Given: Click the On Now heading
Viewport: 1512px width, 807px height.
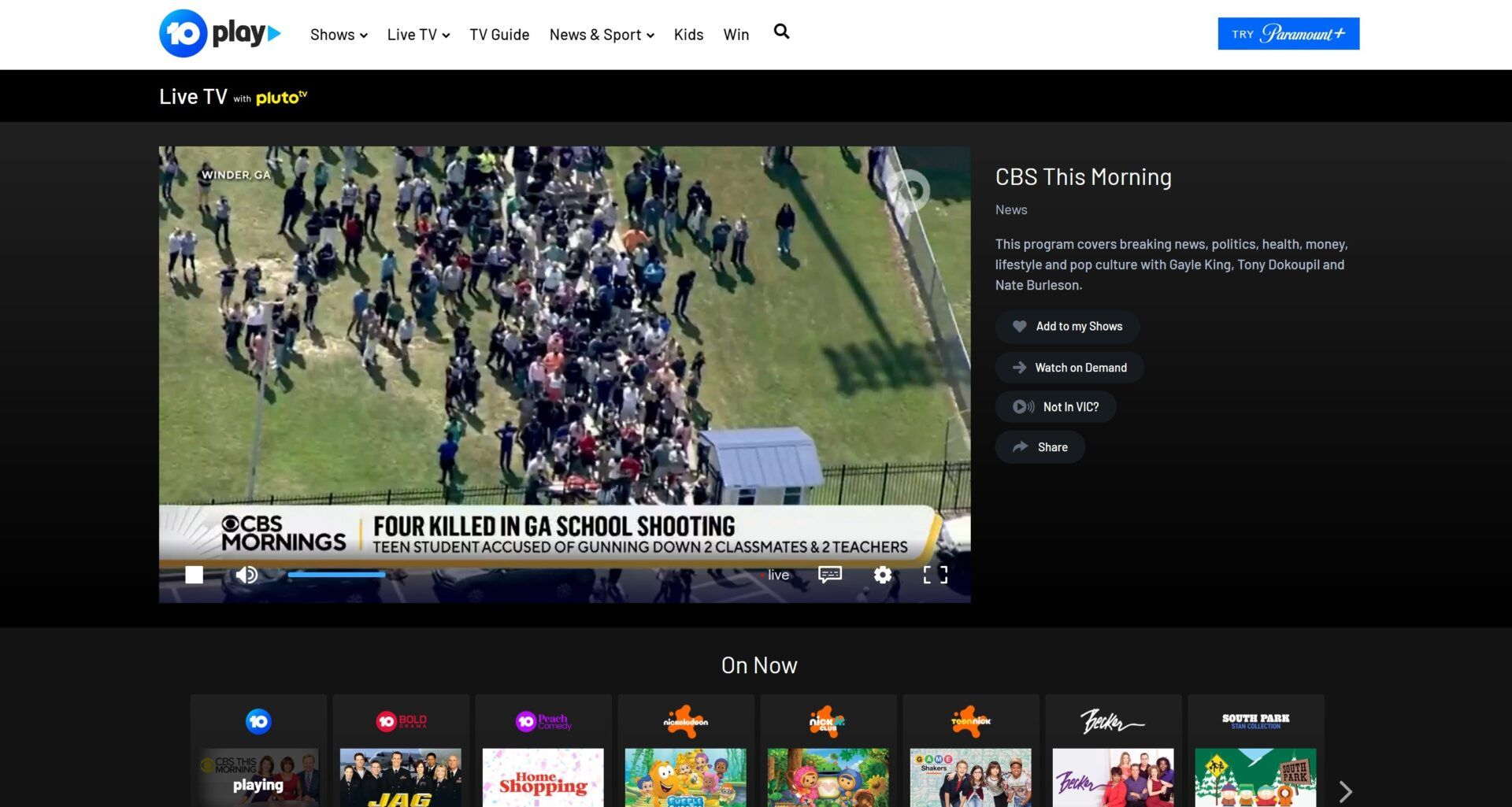Looking at the screenshot, I should tap(759, 665).
